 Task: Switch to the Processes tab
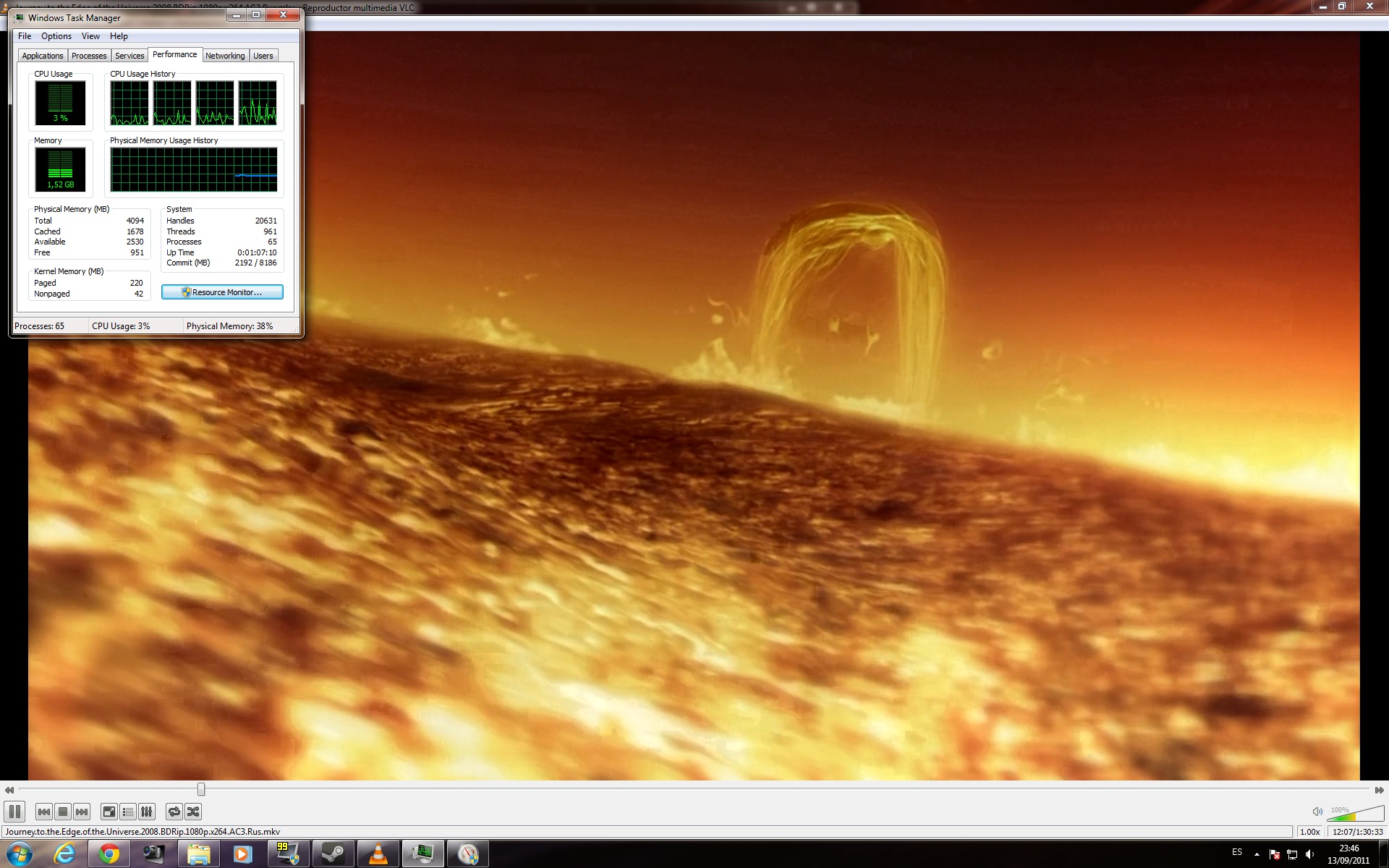89,56
